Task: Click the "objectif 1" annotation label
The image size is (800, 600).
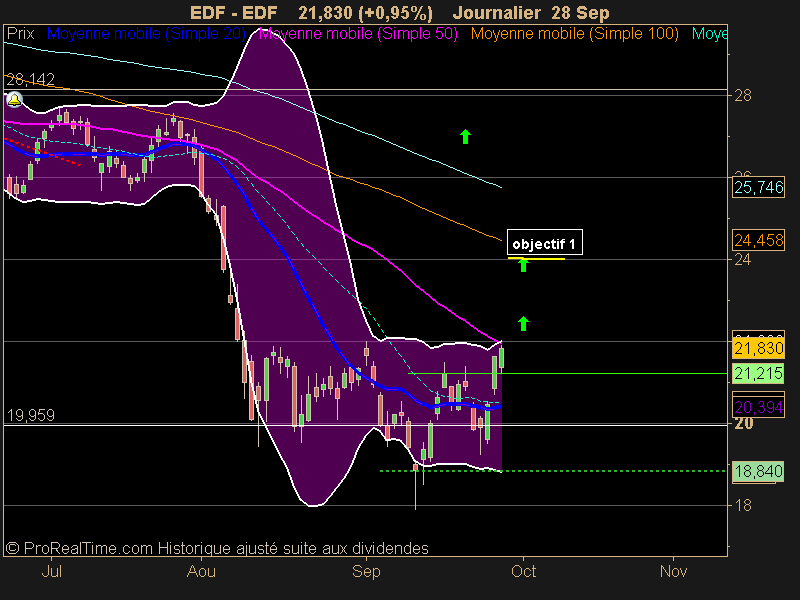Action: [x=544, y=242]
